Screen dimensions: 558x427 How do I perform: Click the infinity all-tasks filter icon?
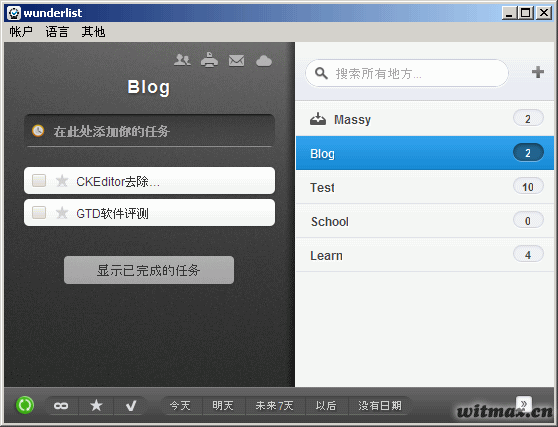point(61,405)
